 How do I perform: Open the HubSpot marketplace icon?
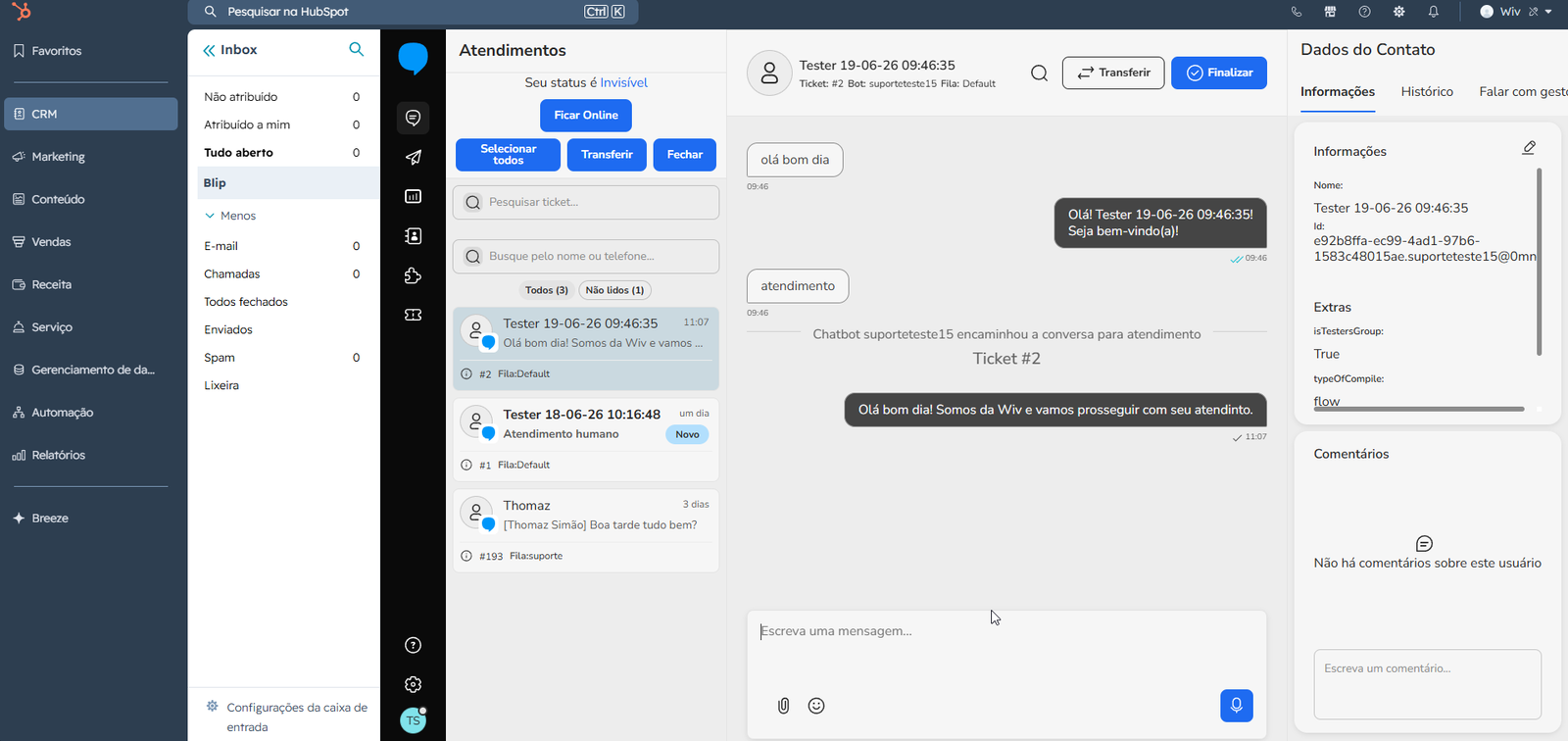pyautogui.click(x=1330, y=12)
